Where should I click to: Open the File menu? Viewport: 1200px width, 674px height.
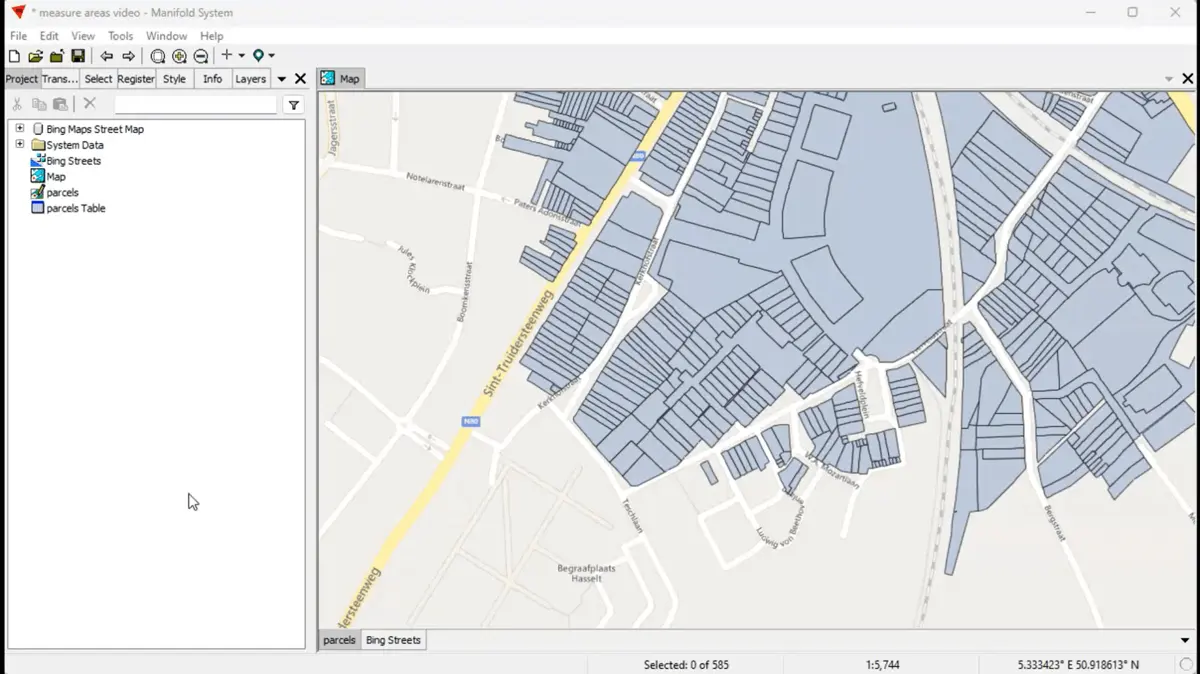tap(18, 36)
